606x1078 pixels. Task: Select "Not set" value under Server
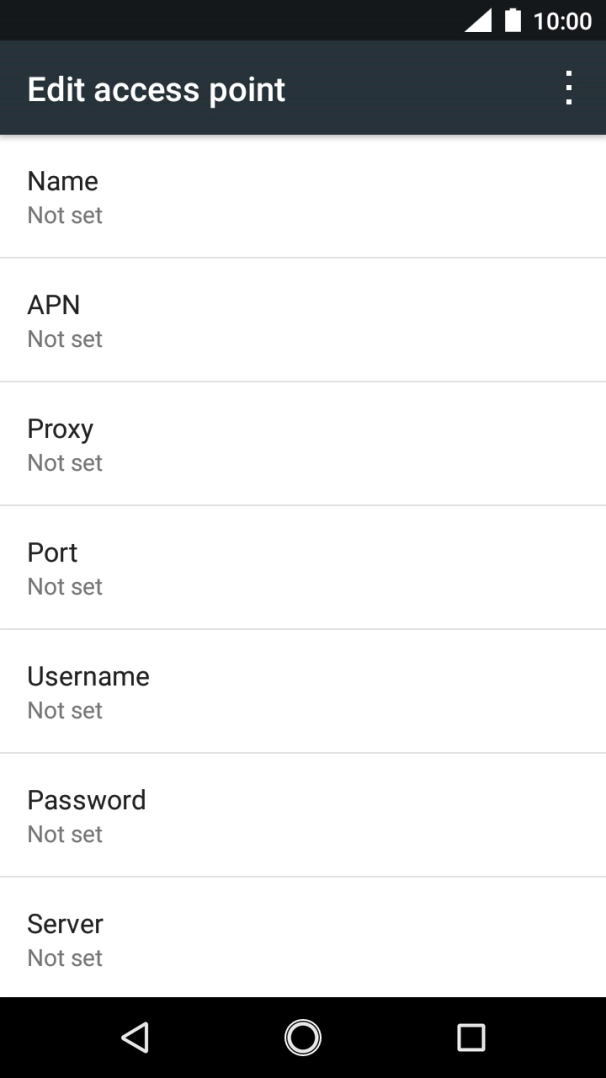tap(65, 958)
